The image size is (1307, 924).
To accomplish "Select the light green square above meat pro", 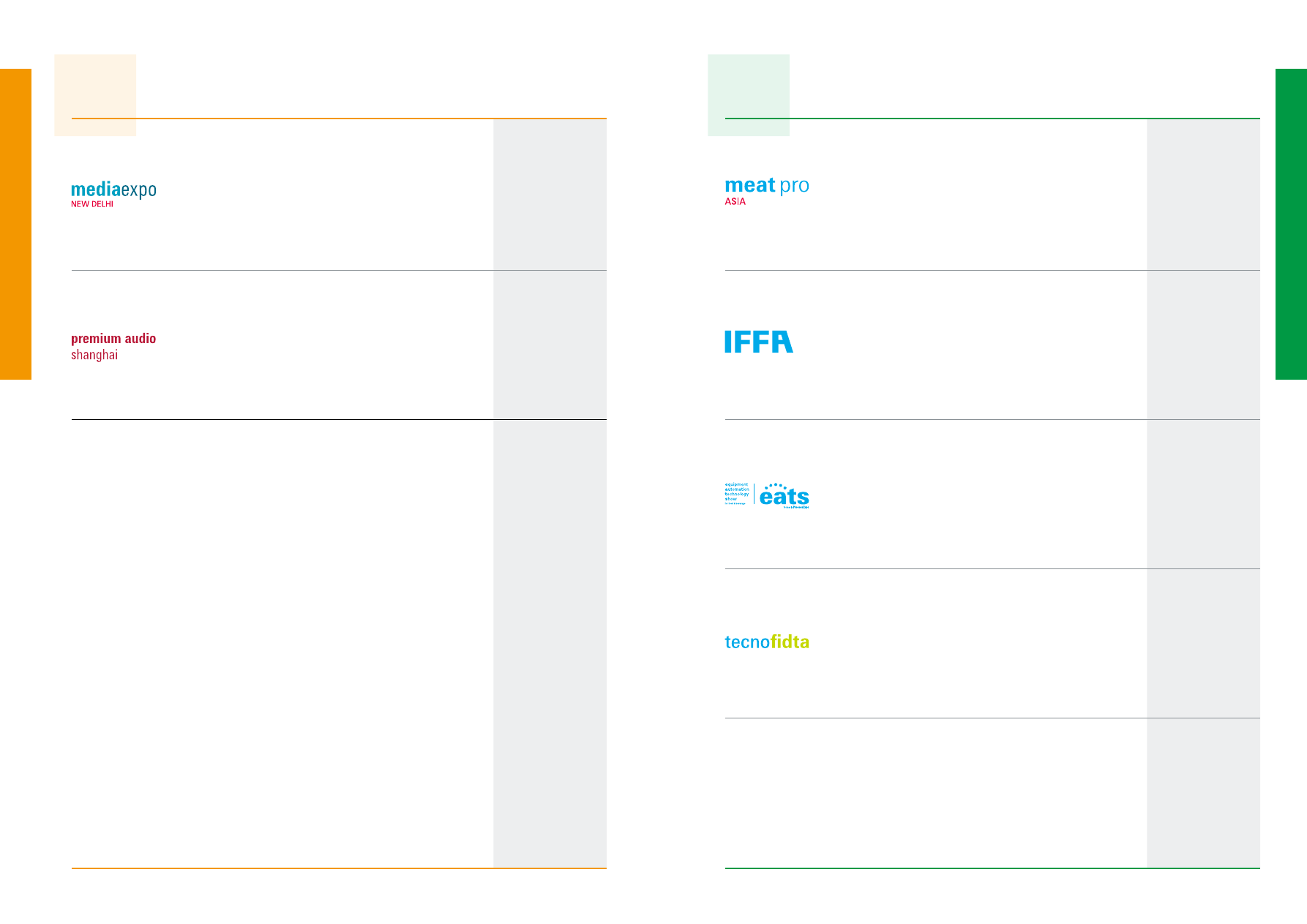I will [x=748, y=94].
